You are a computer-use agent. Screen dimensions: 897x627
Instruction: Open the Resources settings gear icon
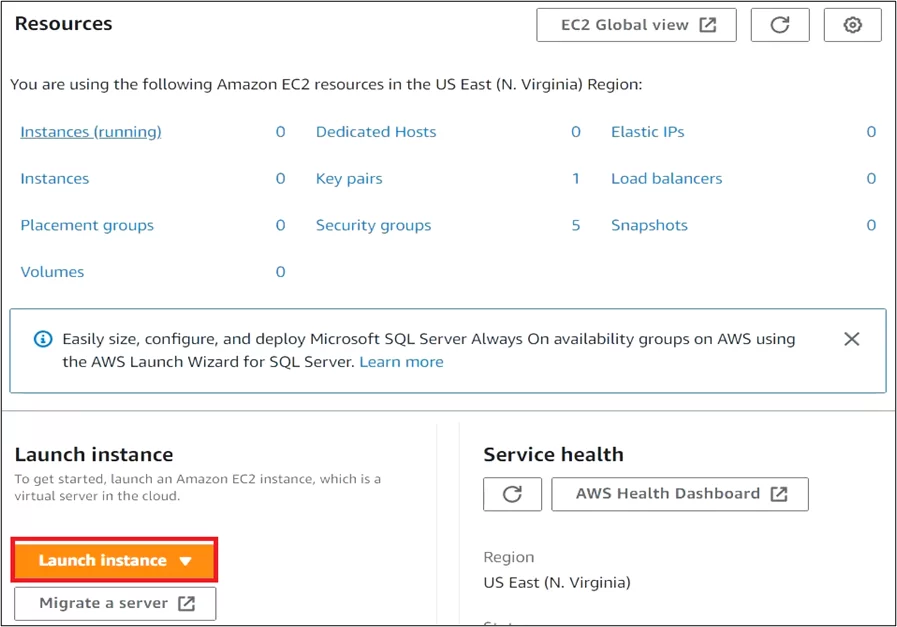852,25
